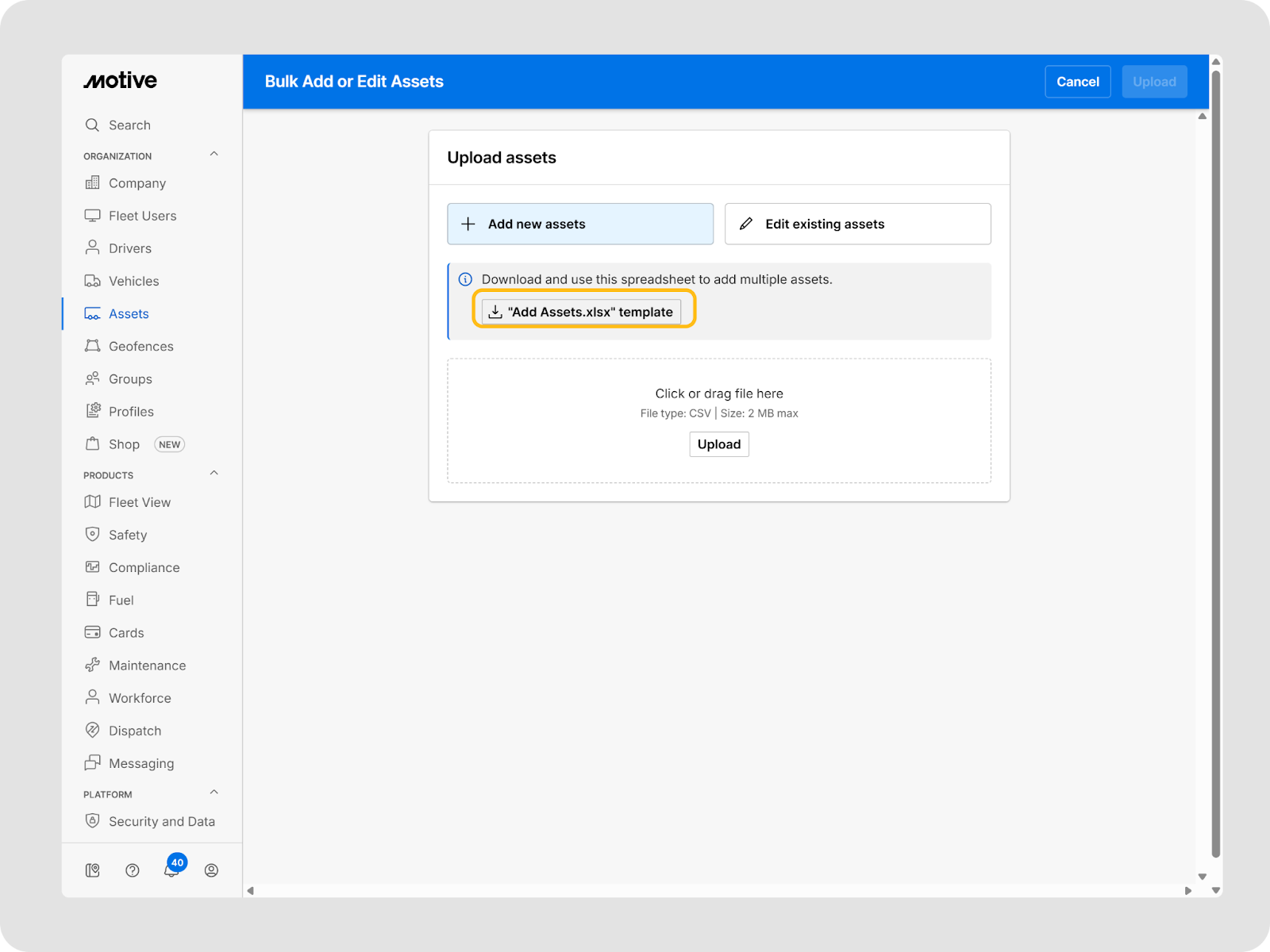This screenshot has width=1270, height=952.
Task: Open the user profile account icon
Action: (x=211, y=870)
